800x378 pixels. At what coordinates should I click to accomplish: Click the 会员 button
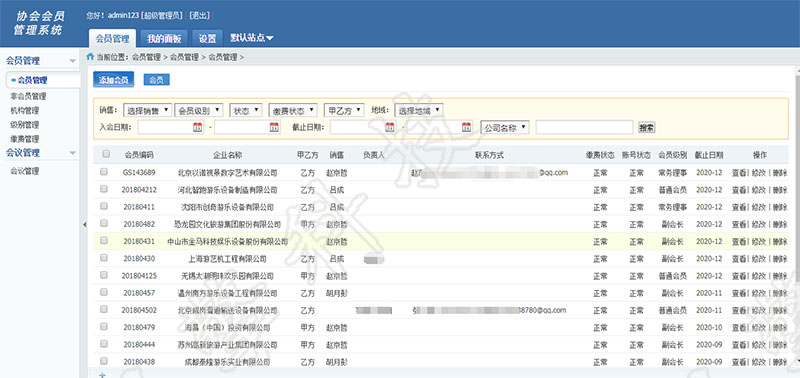157,80
